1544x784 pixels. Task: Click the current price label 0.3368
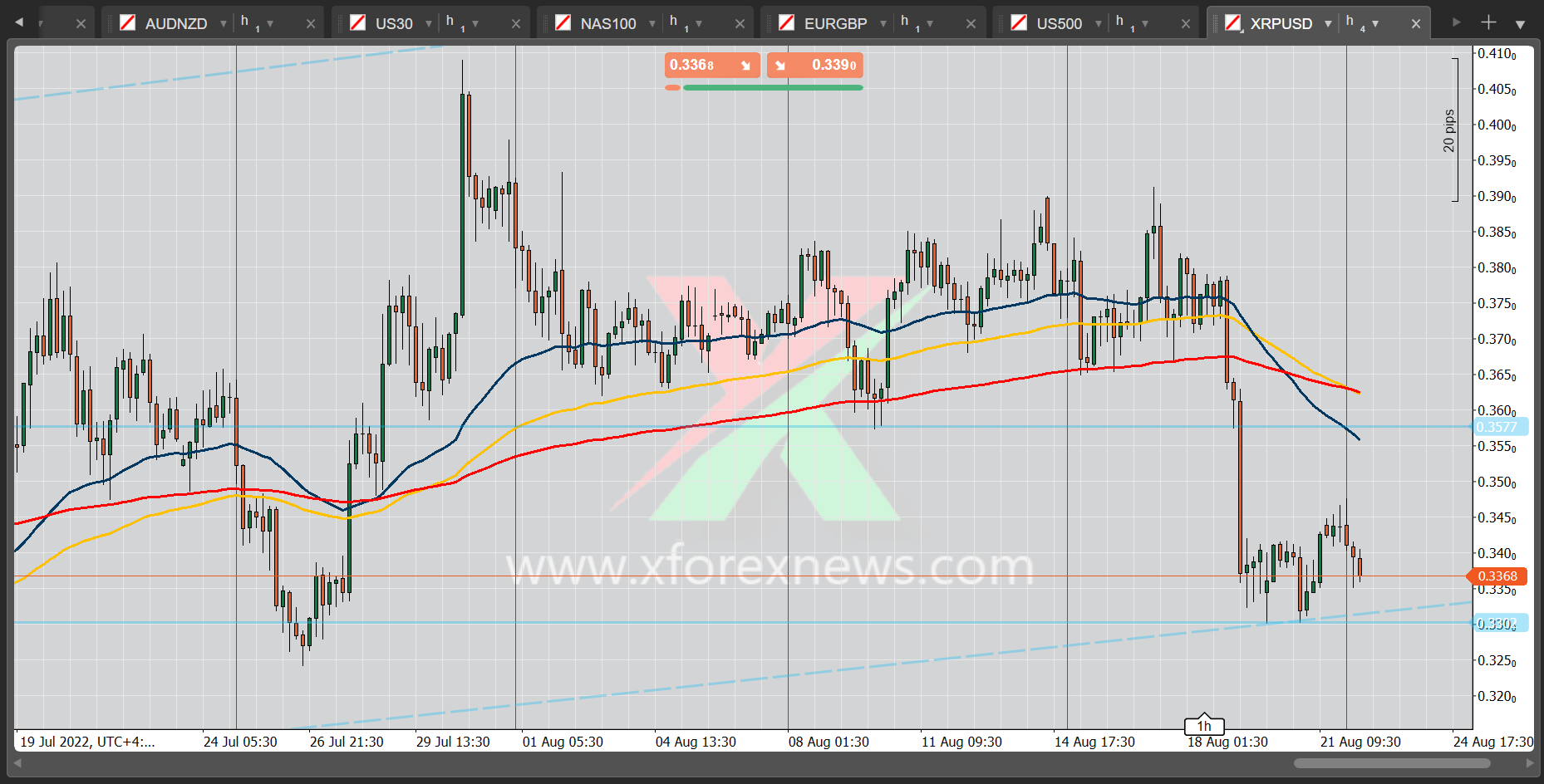pyautogui.click(x=1497, y=576)
